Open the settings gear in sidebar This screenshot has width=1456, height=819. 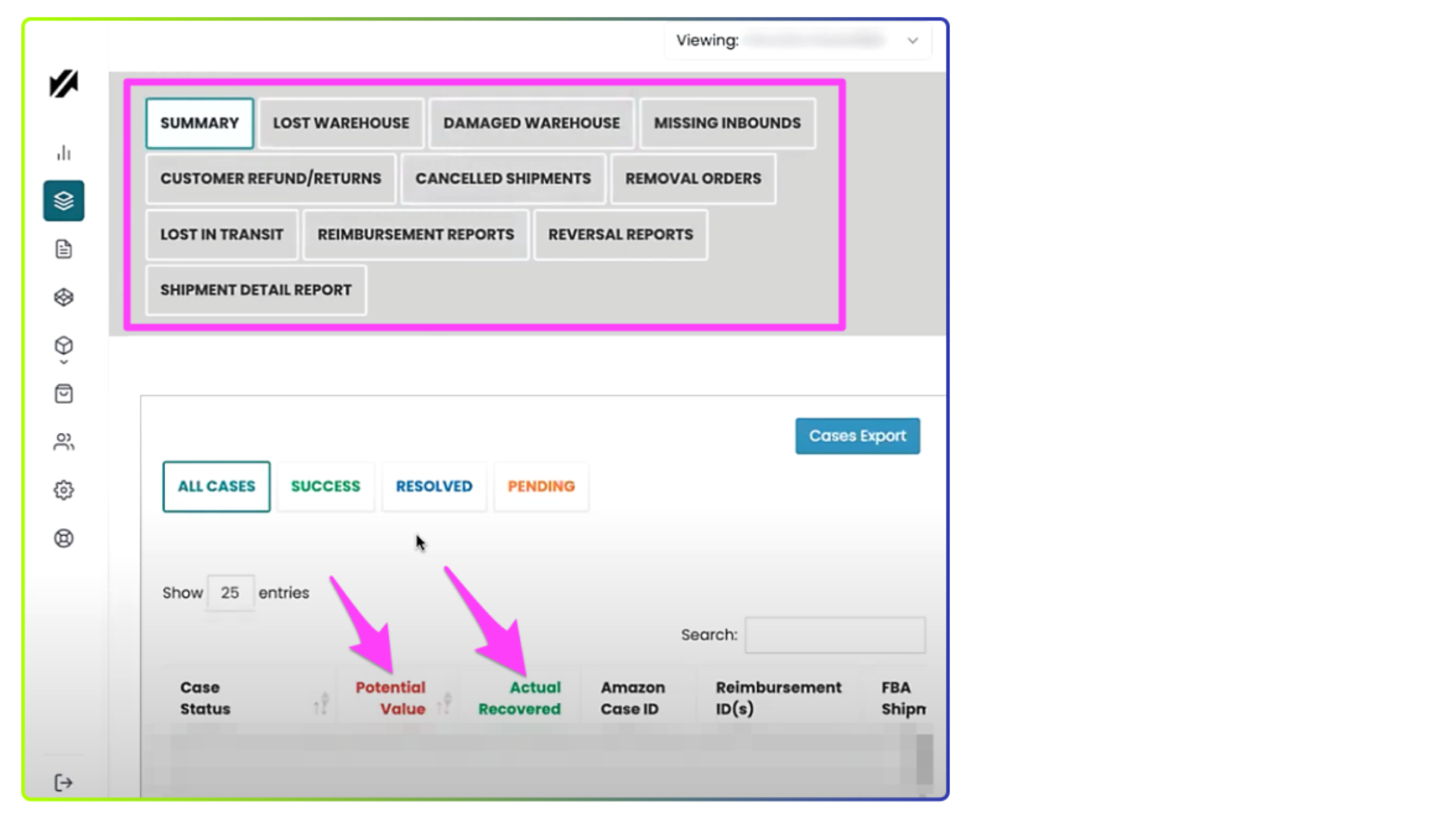(63, 490)
